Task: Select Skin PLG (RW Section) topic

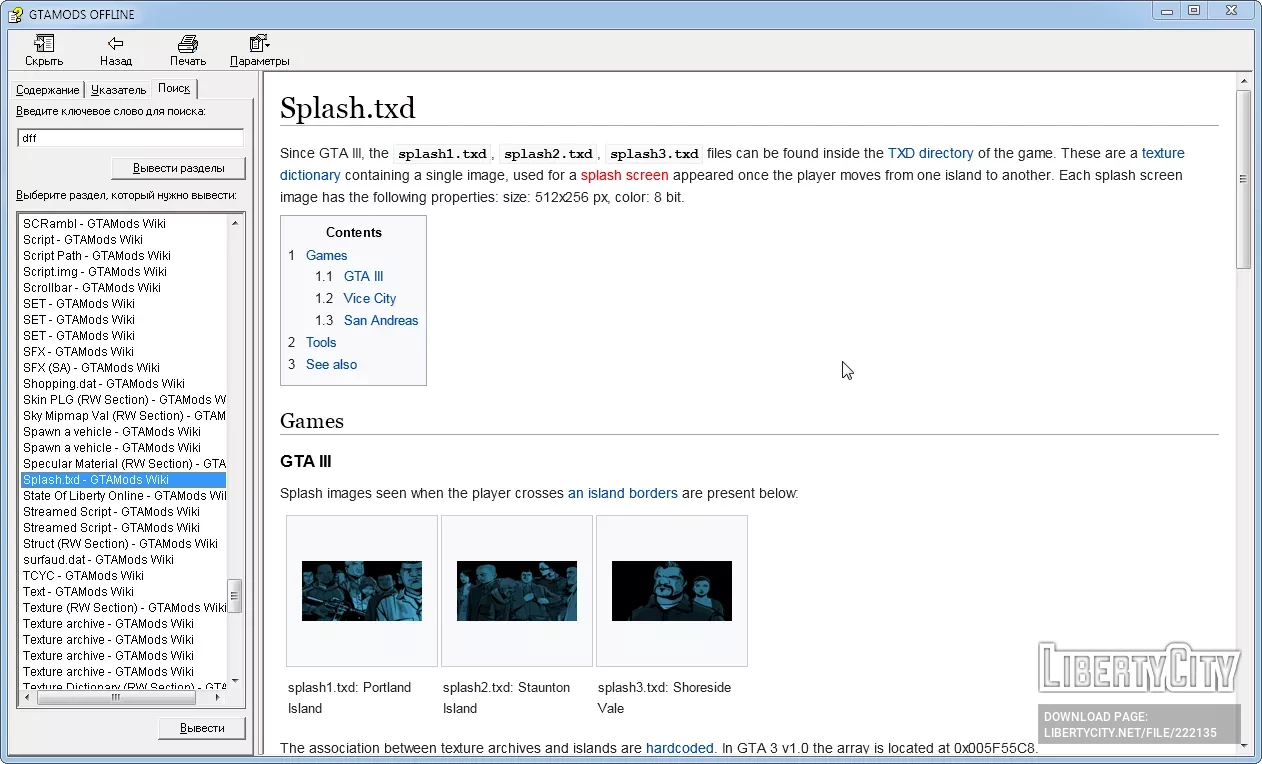Action: [x=124, y=400]
